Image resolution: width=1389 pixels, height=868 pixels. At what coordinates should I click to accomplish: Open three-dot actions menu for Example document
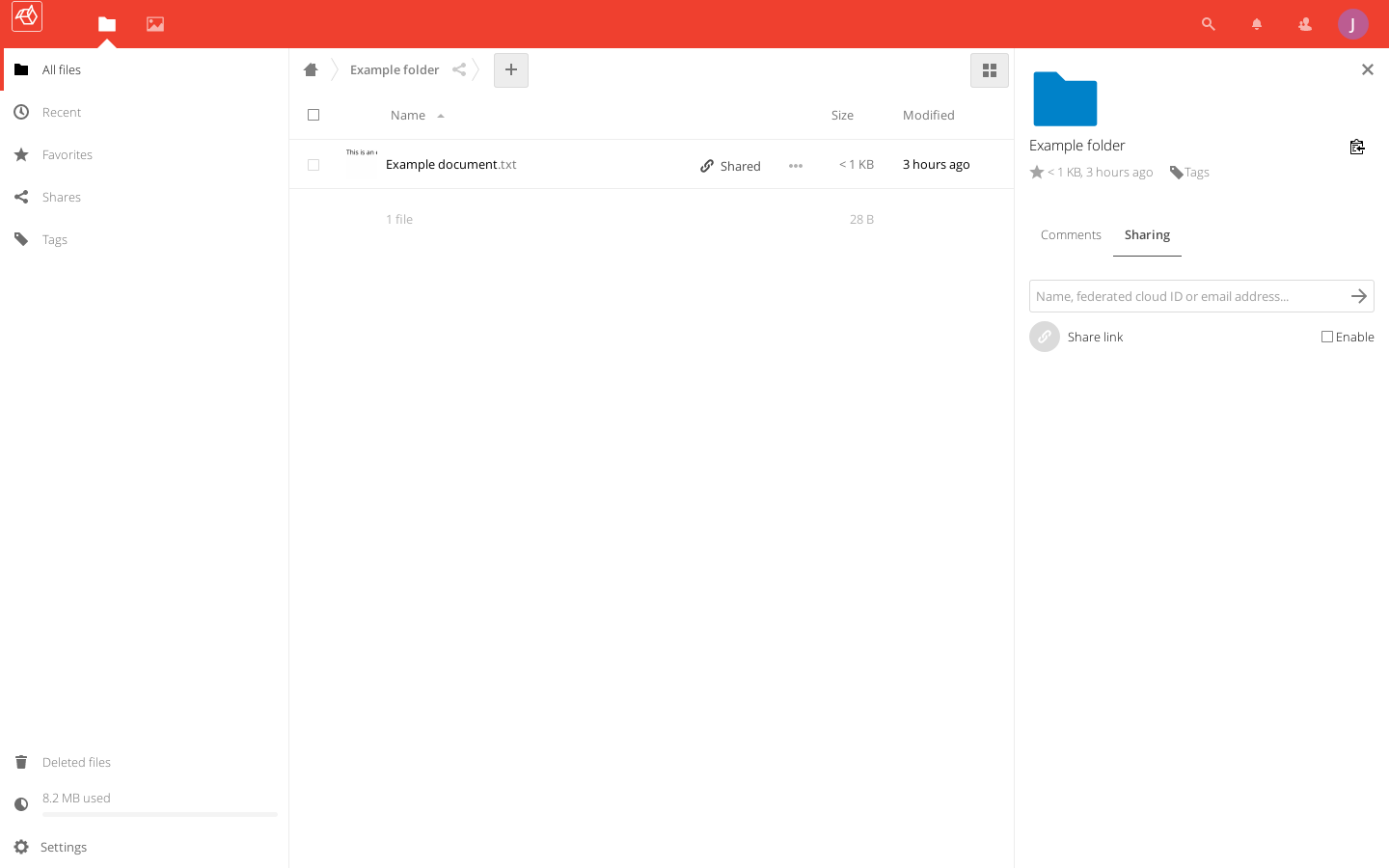pyautogui.click(x=796, y=166)
